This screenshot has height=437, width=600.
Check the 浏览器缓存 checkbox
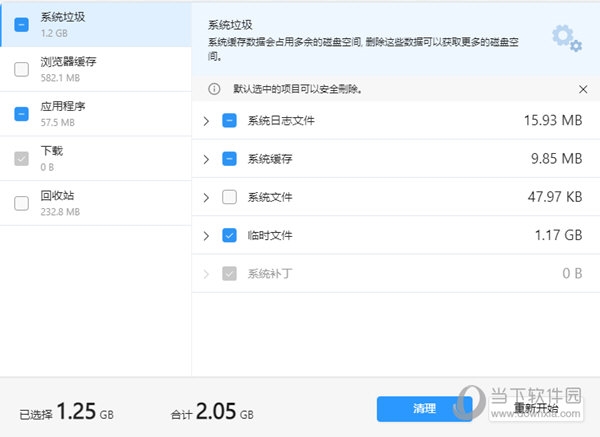[21, 69]
